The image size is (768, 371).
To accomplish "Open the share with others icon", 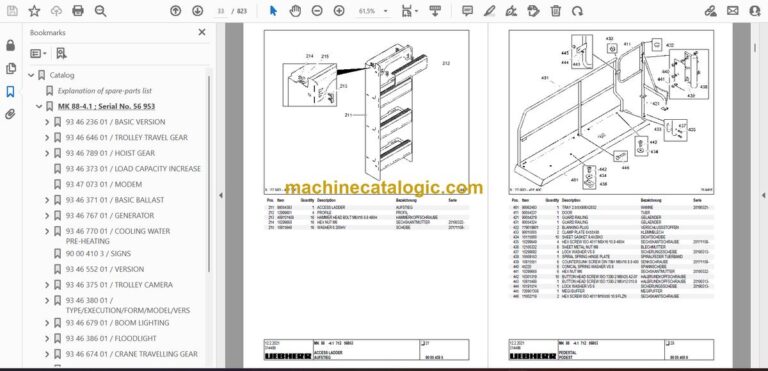I will pos(755,11).
